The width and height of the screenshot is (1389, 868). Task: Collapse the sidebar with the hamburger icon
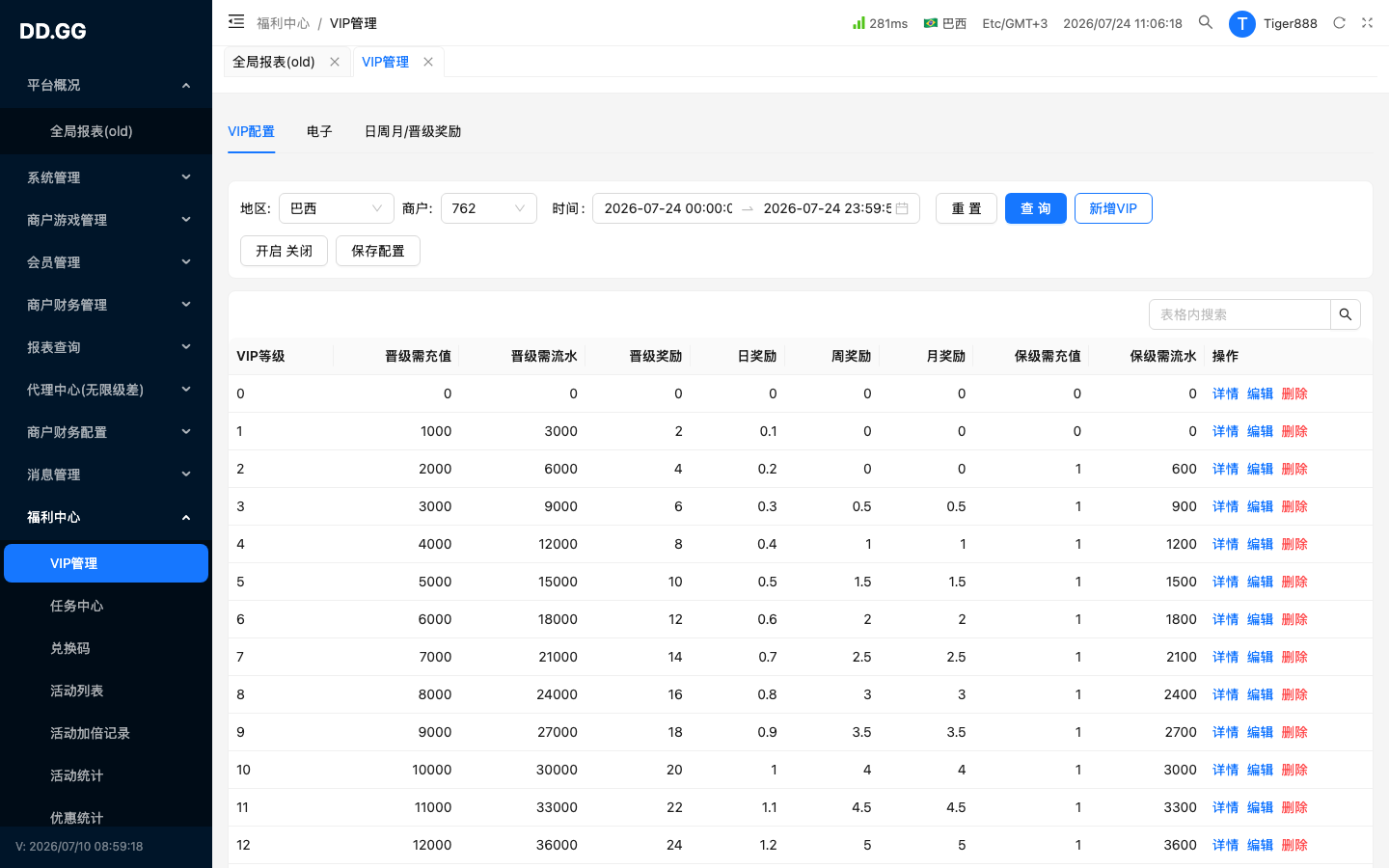[236, 21]
